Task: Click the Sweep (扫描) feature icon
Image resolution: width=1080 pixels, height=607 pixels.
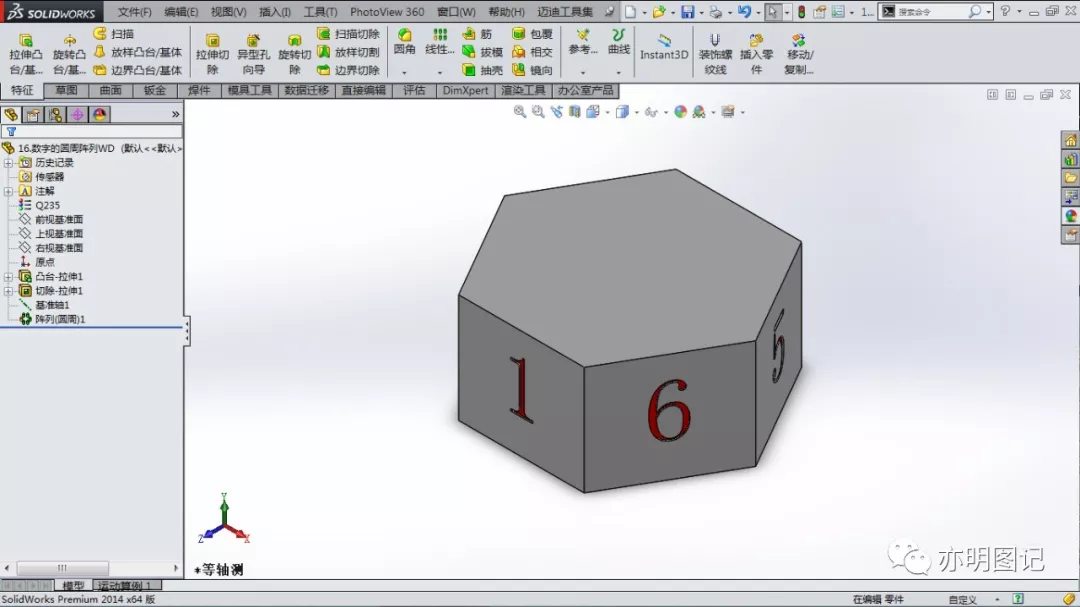Action: point(100,34)
